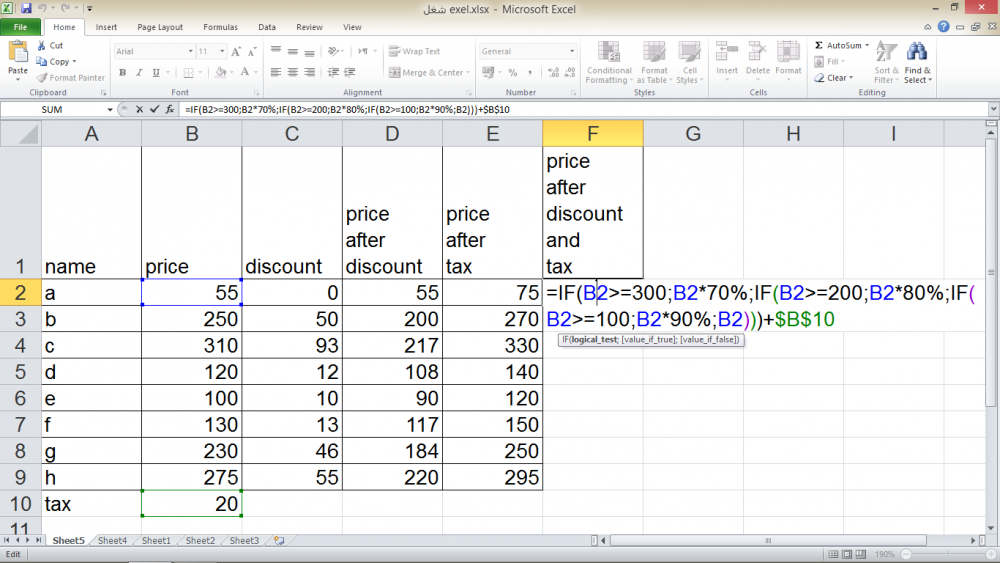Screen dimensions: 1000x563
Task: Click inside the formula bar text
Action: [x=348, y=110]
